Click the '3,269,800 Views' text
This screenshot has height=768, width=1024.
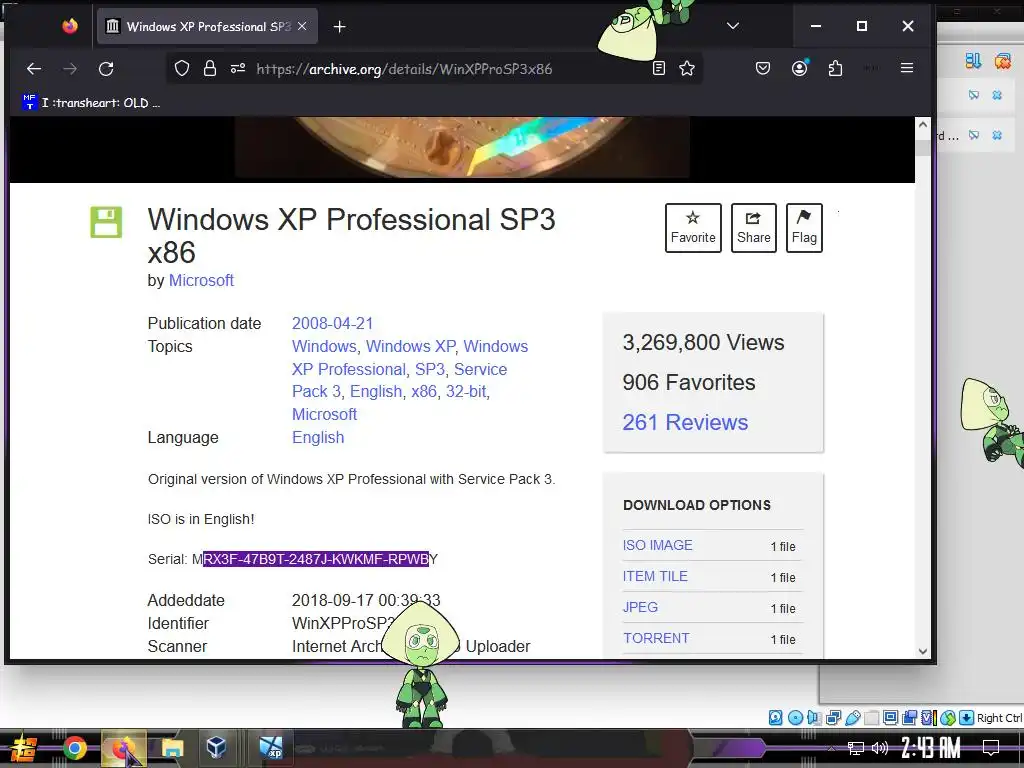coord(703,342)
